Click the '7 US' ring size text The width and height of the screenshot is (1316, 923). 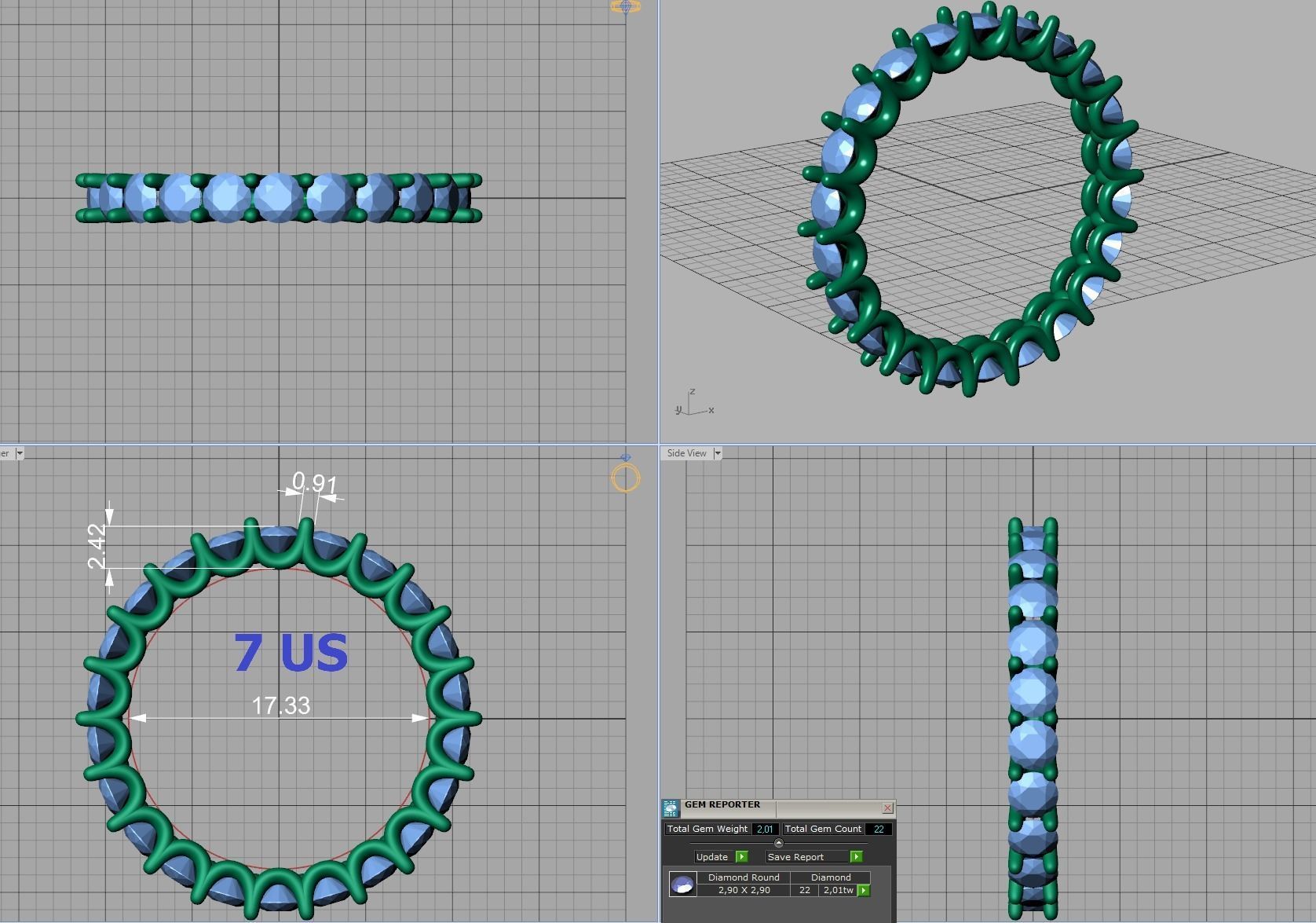(x=291, y=652)
